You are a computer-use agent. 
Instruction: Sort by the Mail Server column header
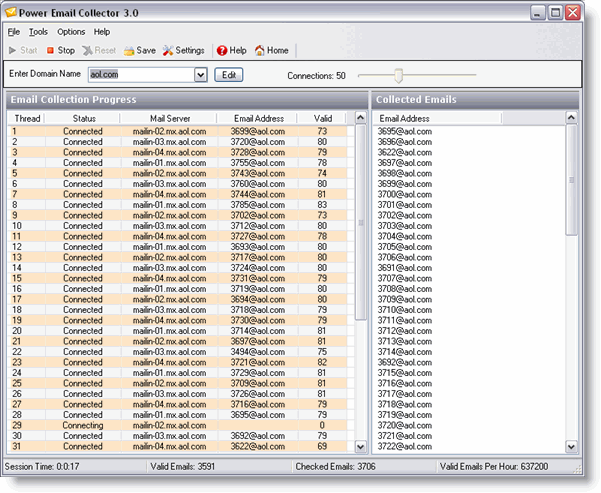coord(170,118)
